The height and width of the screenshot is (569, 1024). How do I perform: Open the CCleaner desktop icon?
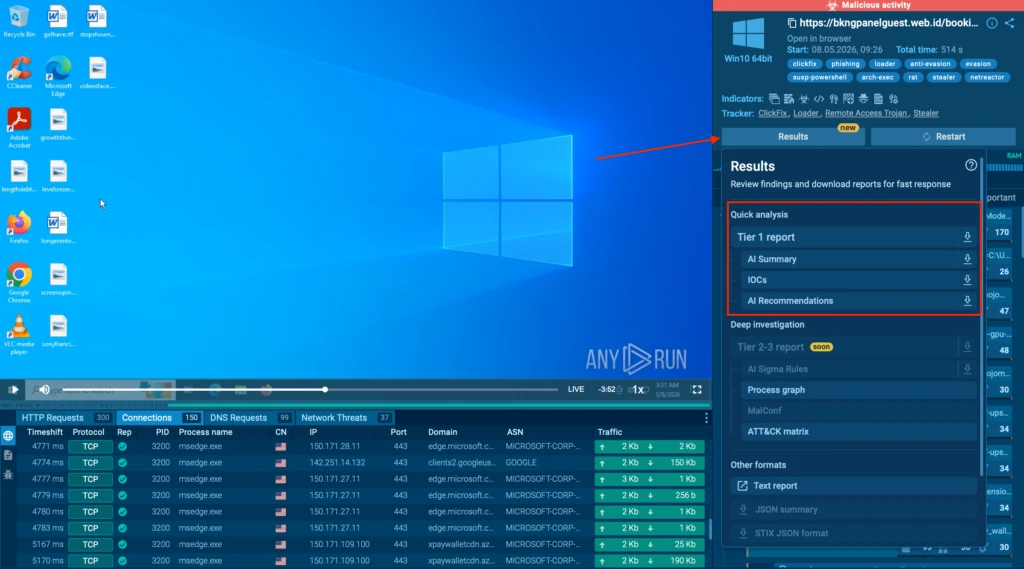coord(19,73)
